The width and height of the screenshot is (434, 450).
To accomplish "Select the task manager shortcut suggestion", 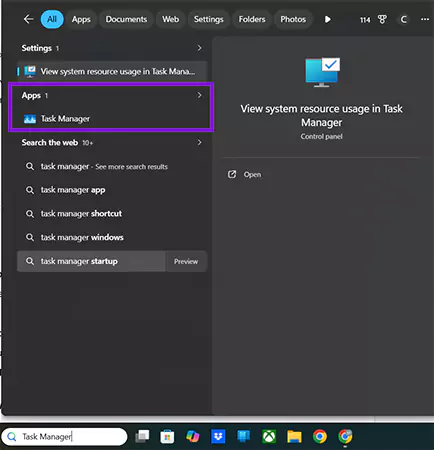I will click(112, 214).
